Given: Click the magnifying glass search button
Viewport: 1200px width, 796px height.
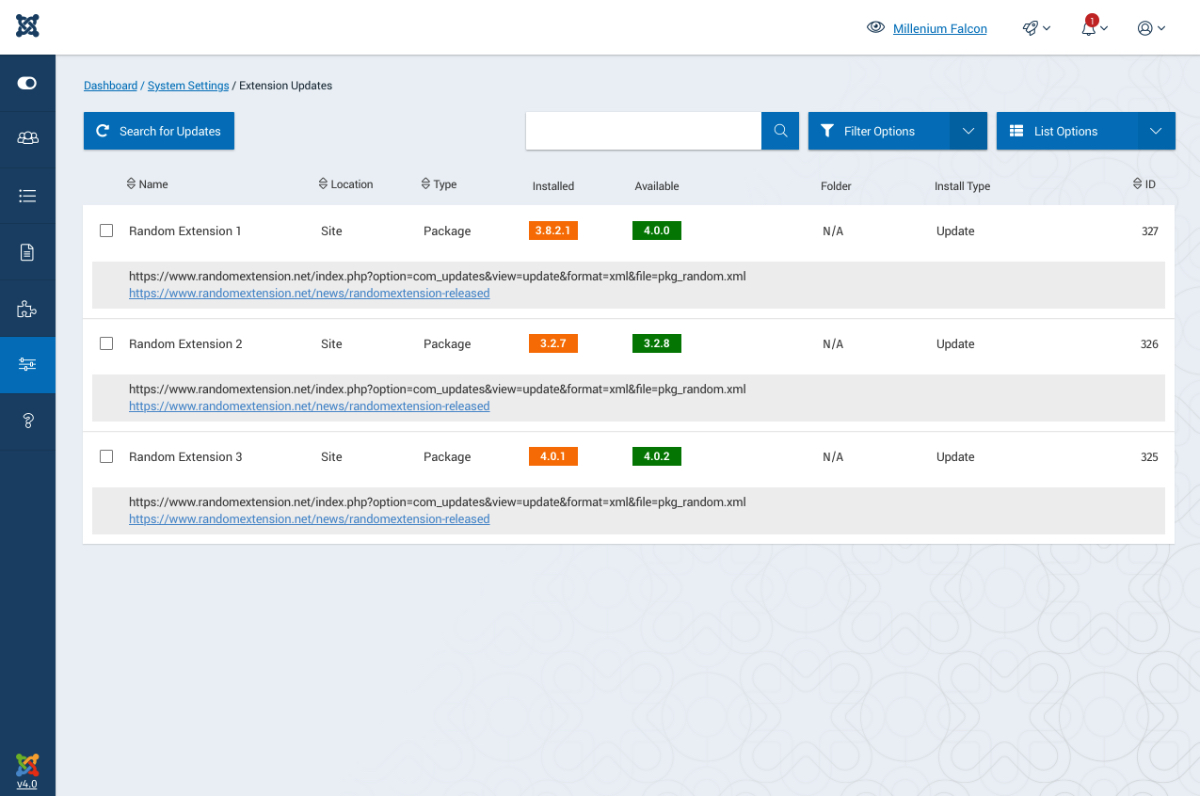Looking at the screenshot, I should coord(780,131).
